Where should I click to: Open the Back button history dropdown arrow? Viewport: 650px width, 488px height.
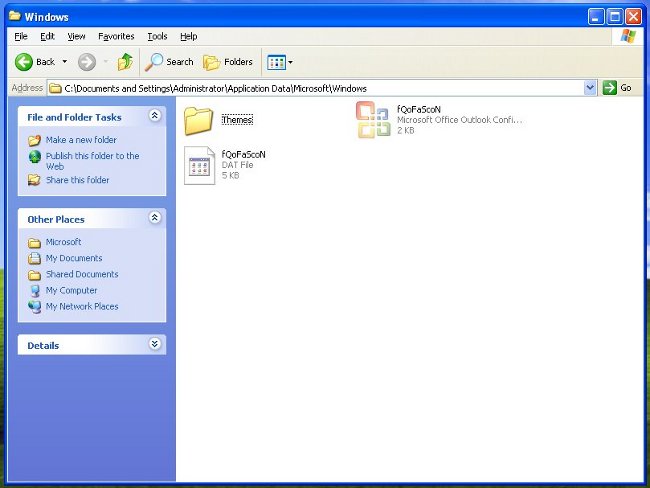pos(65,62)
